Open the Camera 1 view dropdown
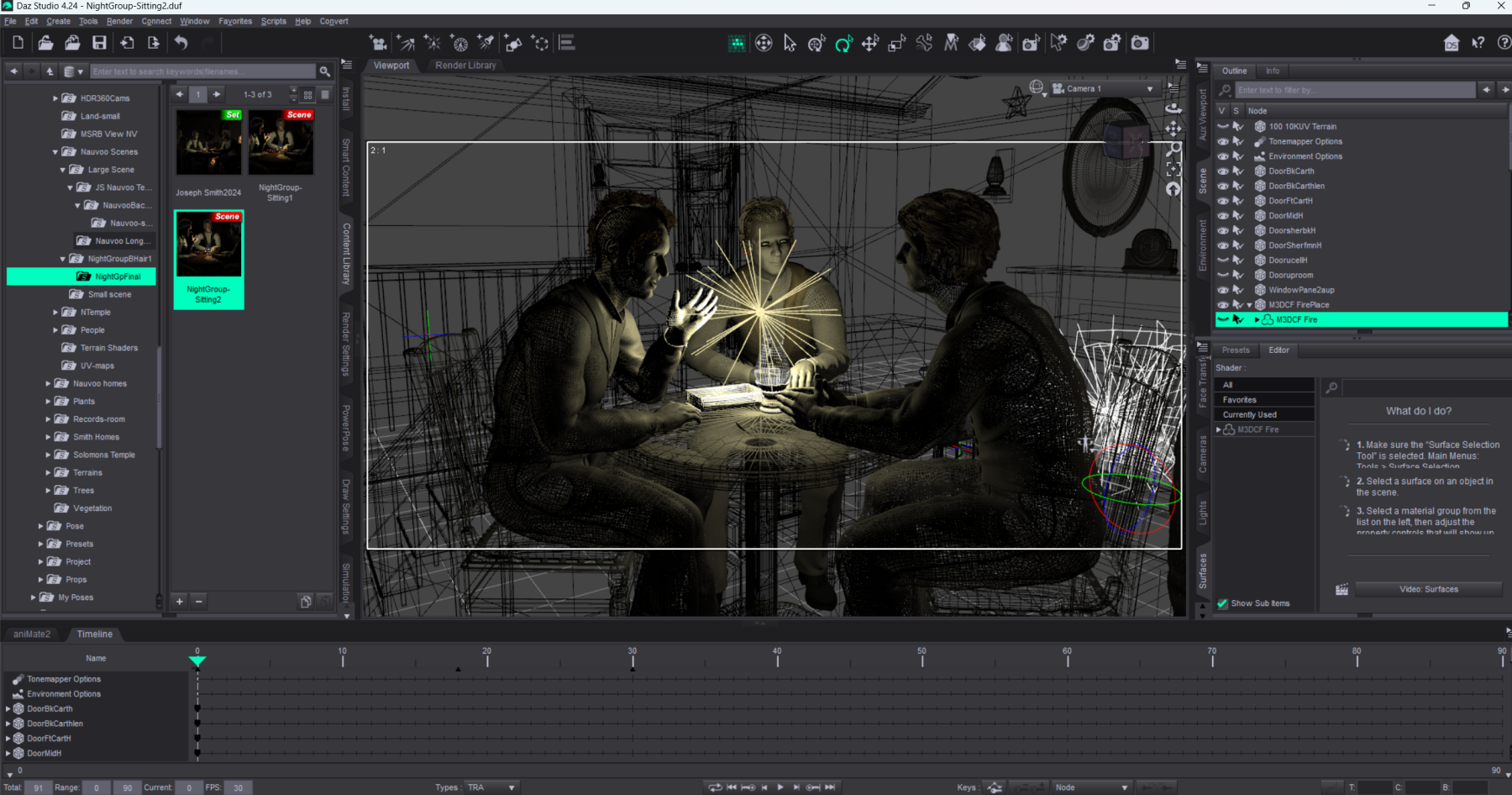The height and width of the screenshot is (795, 1512). (x=1149, y=89)
